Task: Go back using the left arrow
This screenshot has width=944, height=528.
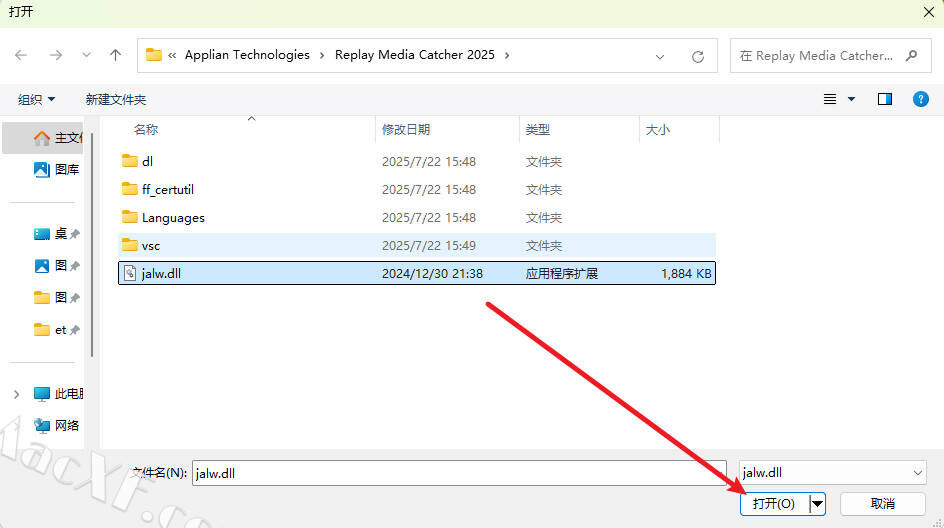Action: click(21, 55)
